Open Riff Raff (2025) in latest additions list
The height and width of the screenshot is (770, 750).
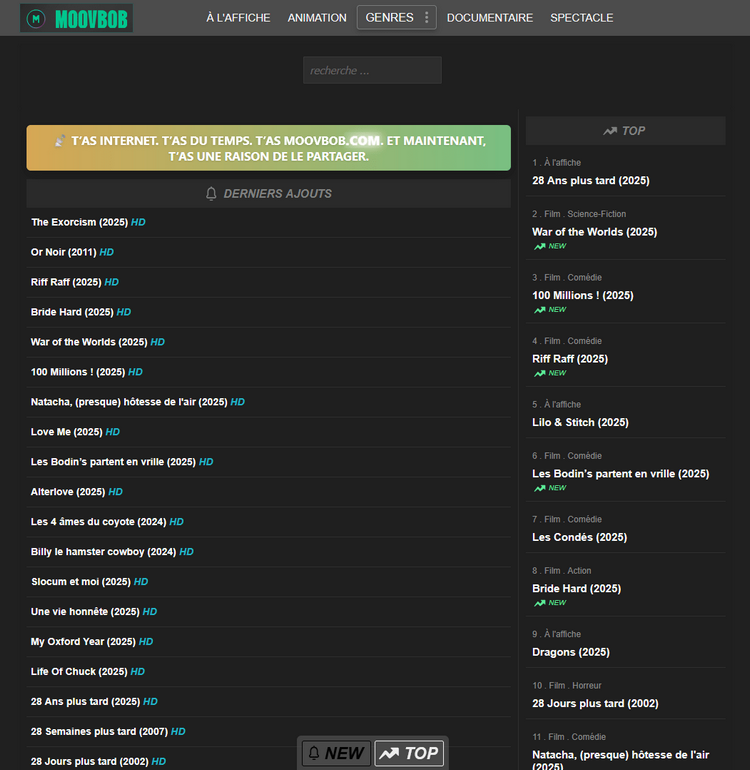(x=66, y=282)
